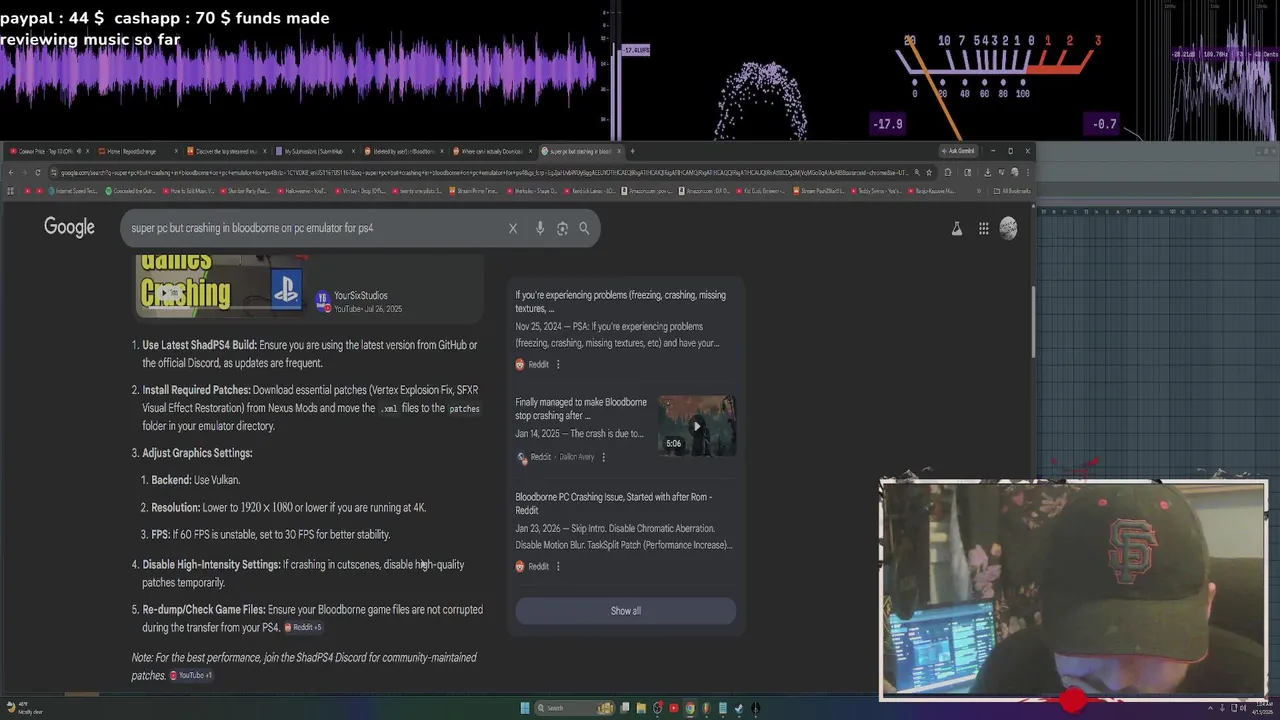Bookmark this page with the star icon

pyautogui.click(x=929, y=172)
